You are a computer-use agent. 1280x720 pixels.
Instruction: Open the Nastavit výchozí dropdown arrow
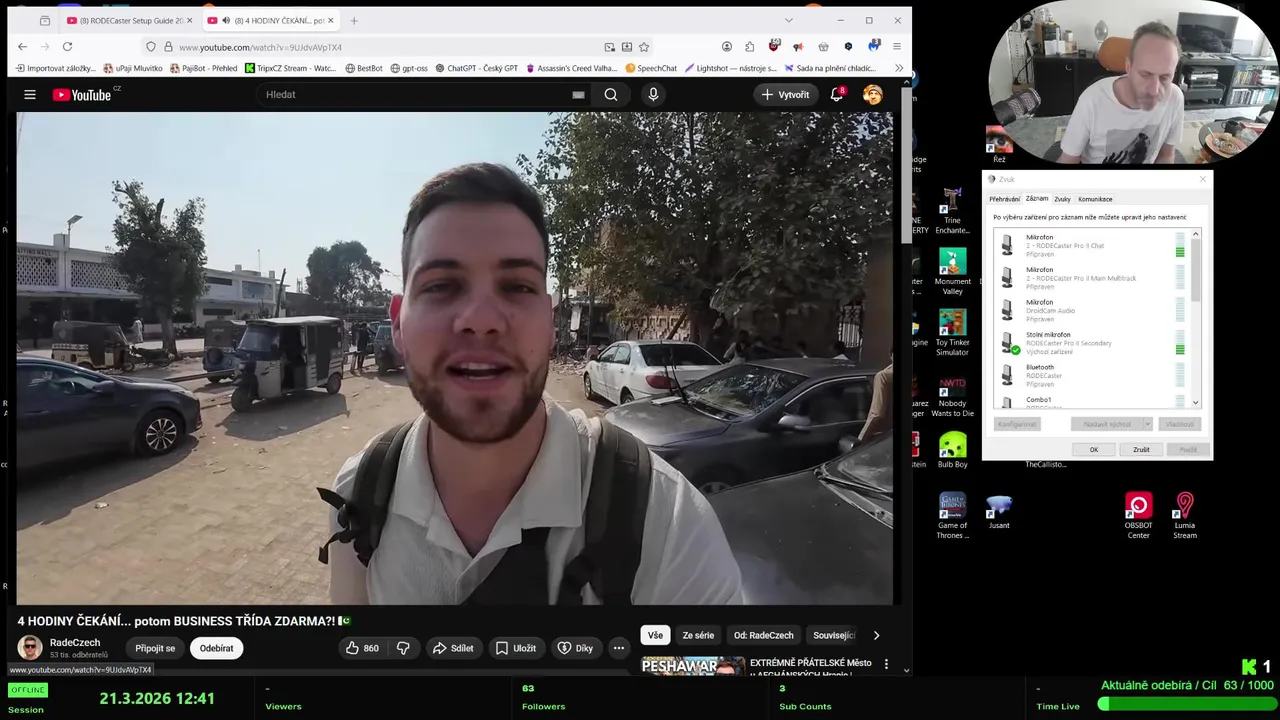coord(1147,424)
